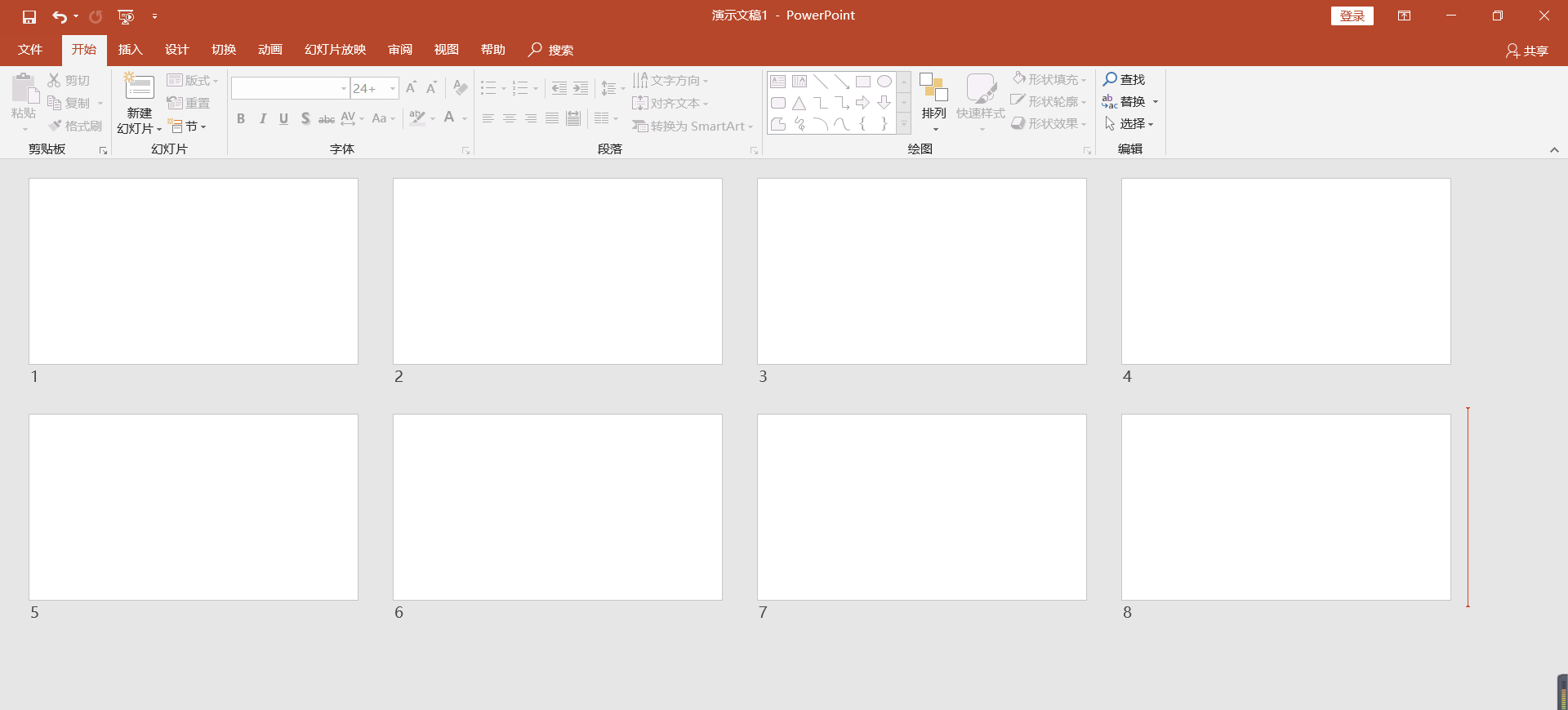Viewport: 1568px width, 710px height.
Task: Click the 剪切 cut scissors icon
Action: 54,80
